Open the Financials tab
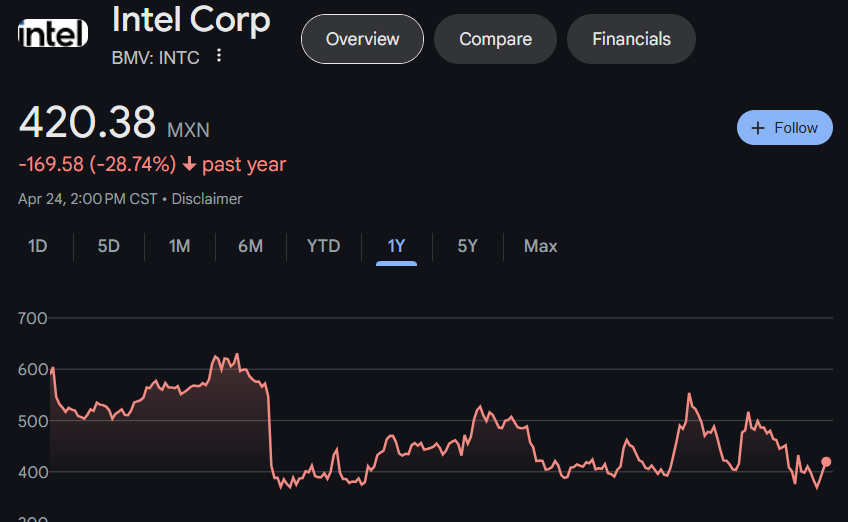Screen dimensions: 848x522 pyautogui.click(x=631, y=39)
